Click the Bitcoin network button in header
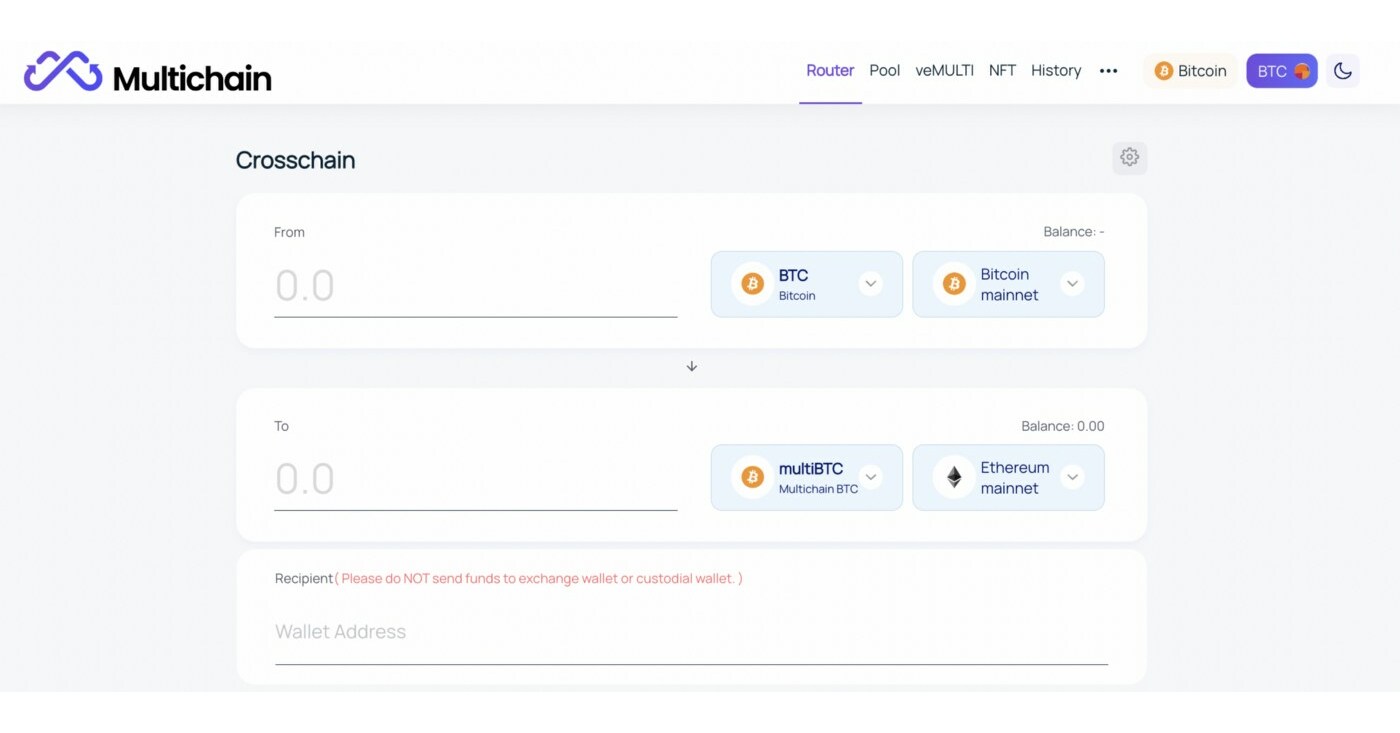Screen dimensions: 1400x733 click(x=1190, y=71)
